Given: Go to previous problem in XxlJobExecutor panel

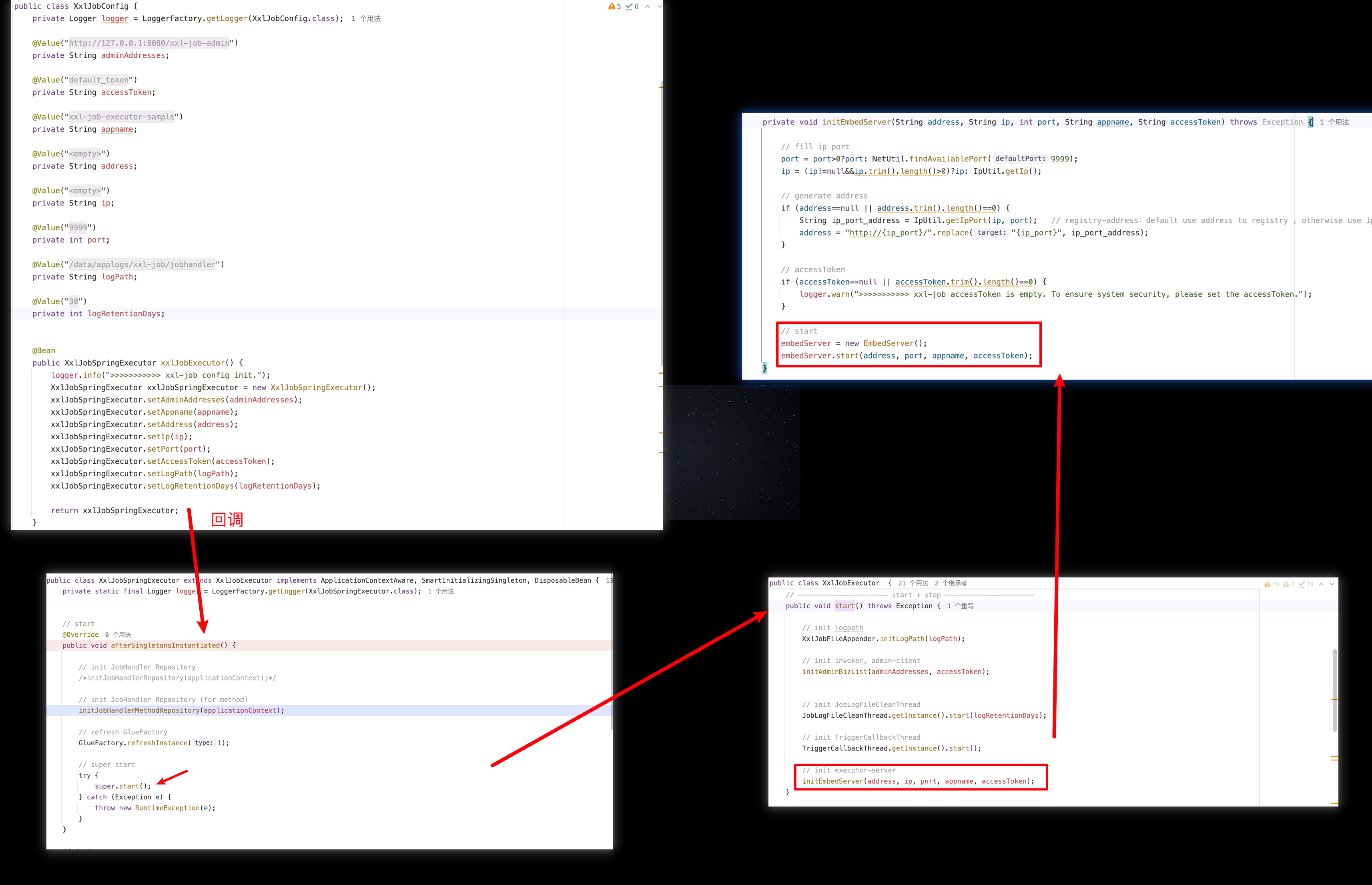Looking at the screenshot, I should pos(1322,584).
